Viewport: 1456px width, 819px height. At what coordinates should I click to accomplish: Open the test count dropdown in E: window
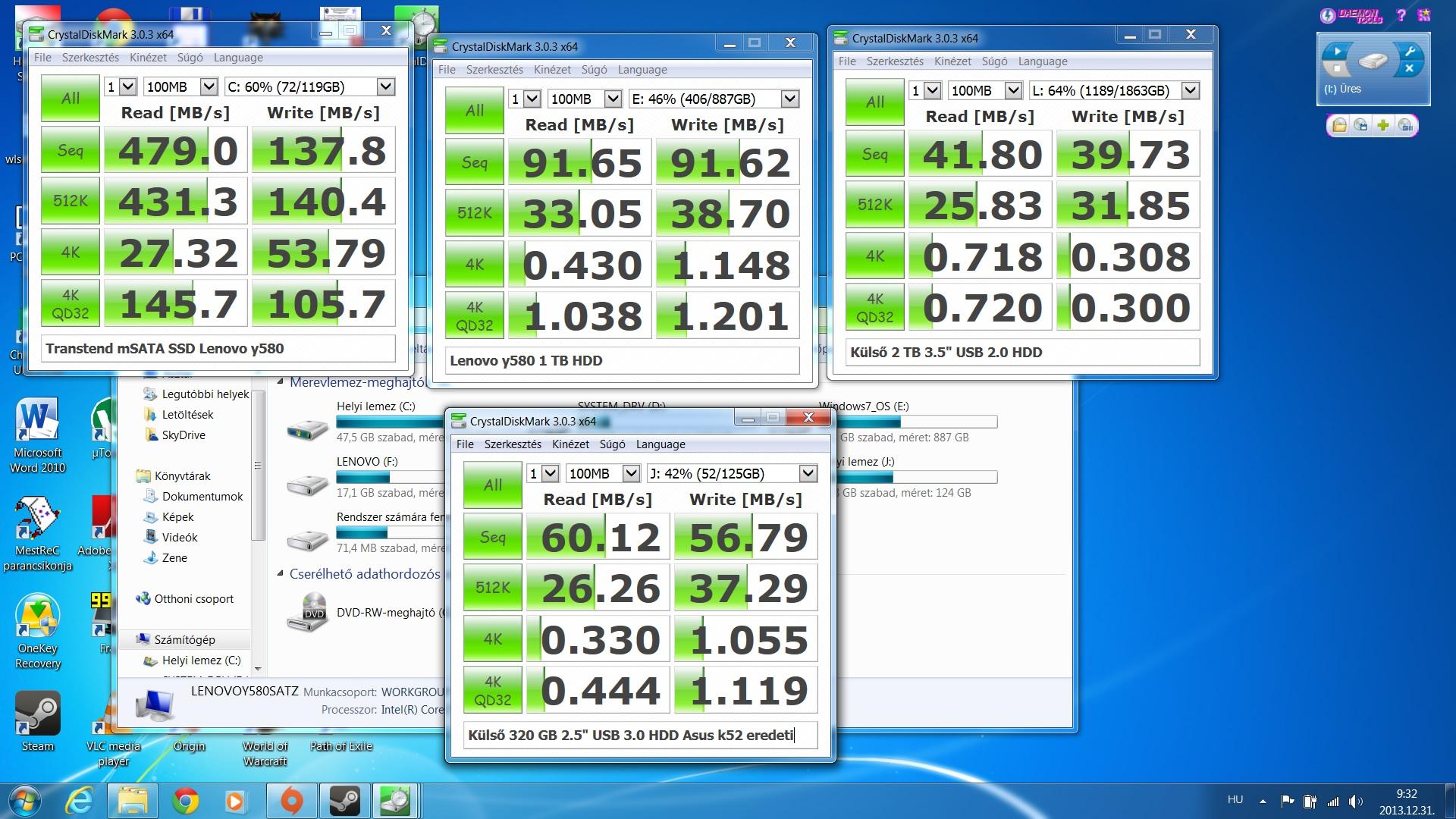pos(525,99)
